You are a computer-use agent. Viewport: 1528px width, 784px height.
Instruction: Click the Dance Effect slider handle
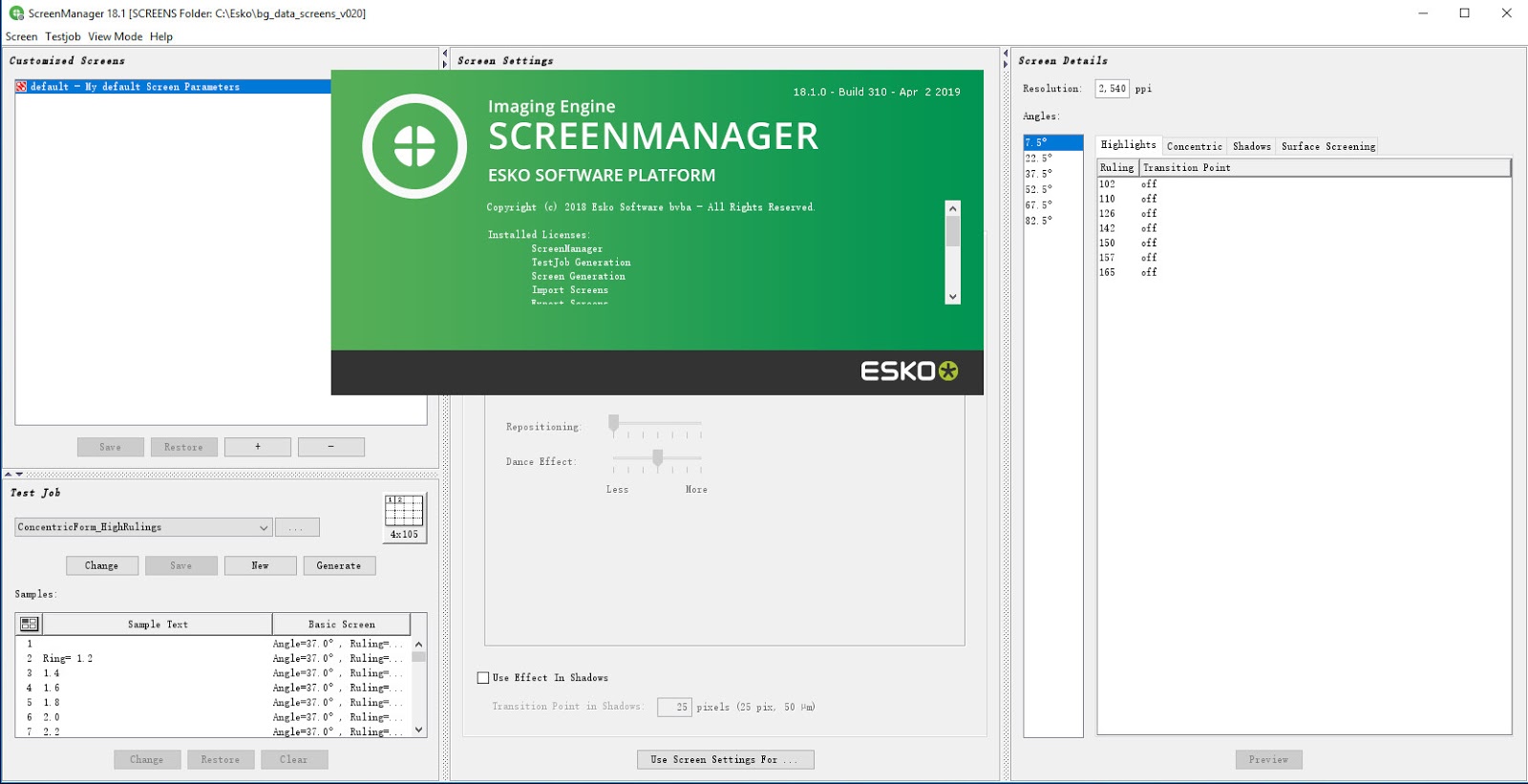pos(658,459)
